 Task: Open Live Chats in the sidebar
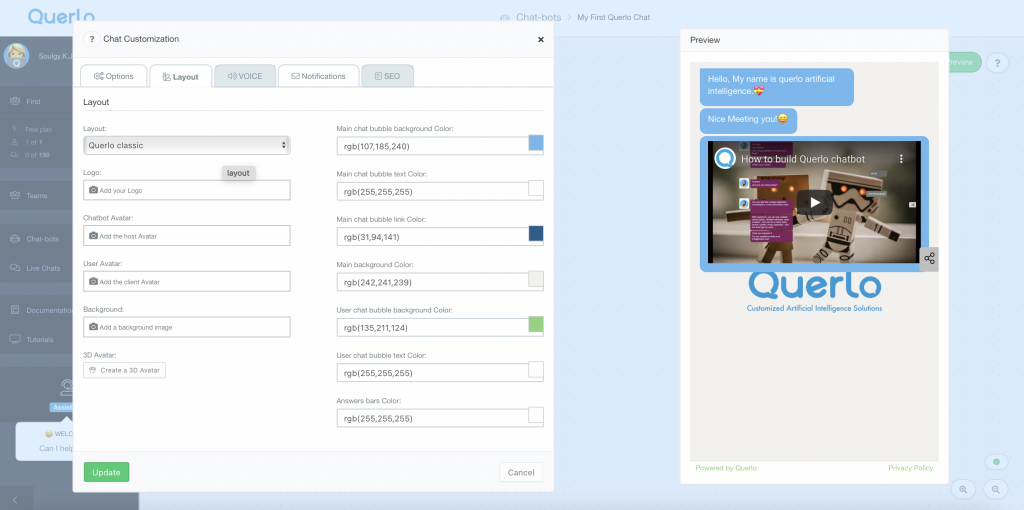pos(43,268)
